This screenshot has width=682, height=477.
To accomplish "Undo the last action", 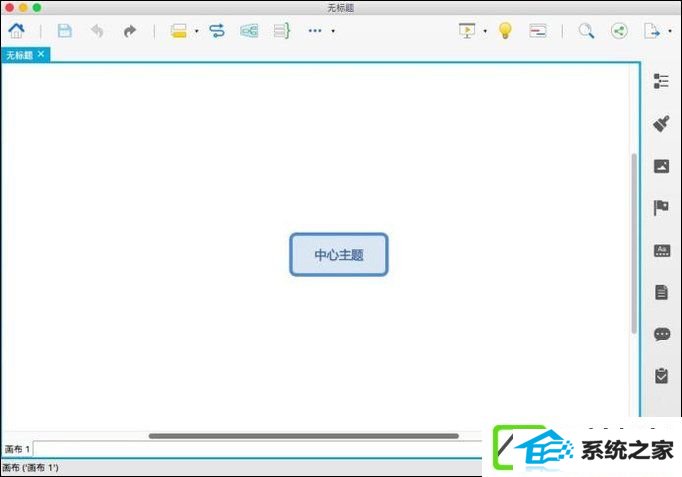I will (x=97, y=31).
